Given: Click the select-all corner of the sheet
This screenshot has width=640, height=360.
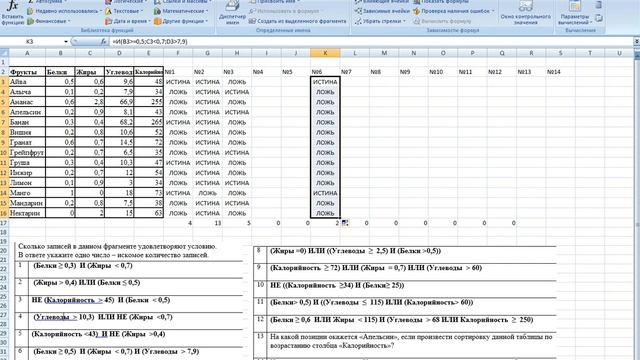Looking at the screenshot, I should click(x=4, y=53).
